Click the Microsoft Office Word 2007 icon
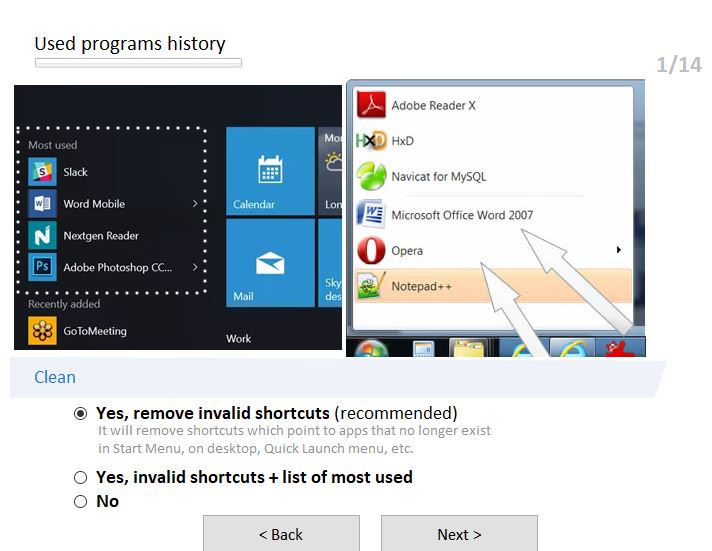Image resolution: width=712 pixels, height=551 pixels. pyautogui.click(x=371, y=213)
